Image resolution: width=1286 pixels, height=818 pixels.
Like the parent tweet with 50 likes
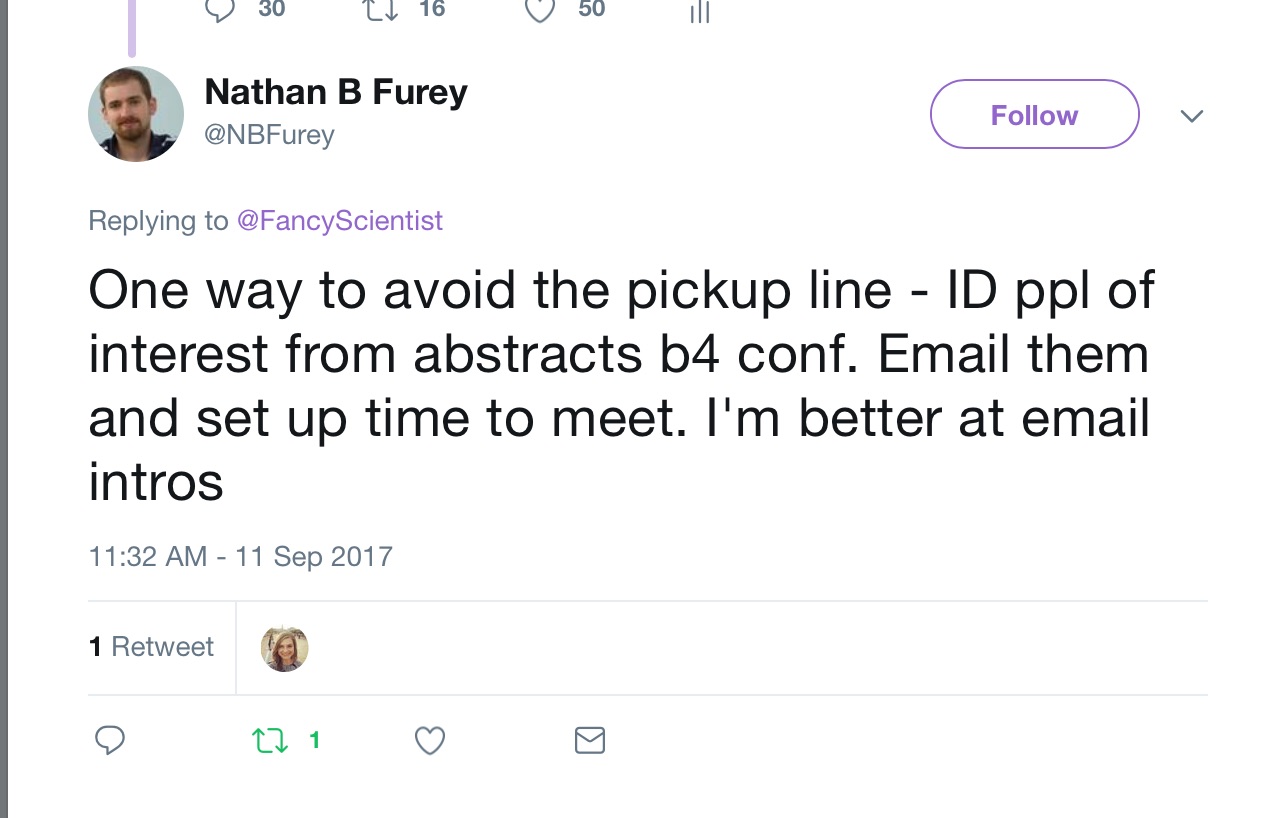point(540,10)
